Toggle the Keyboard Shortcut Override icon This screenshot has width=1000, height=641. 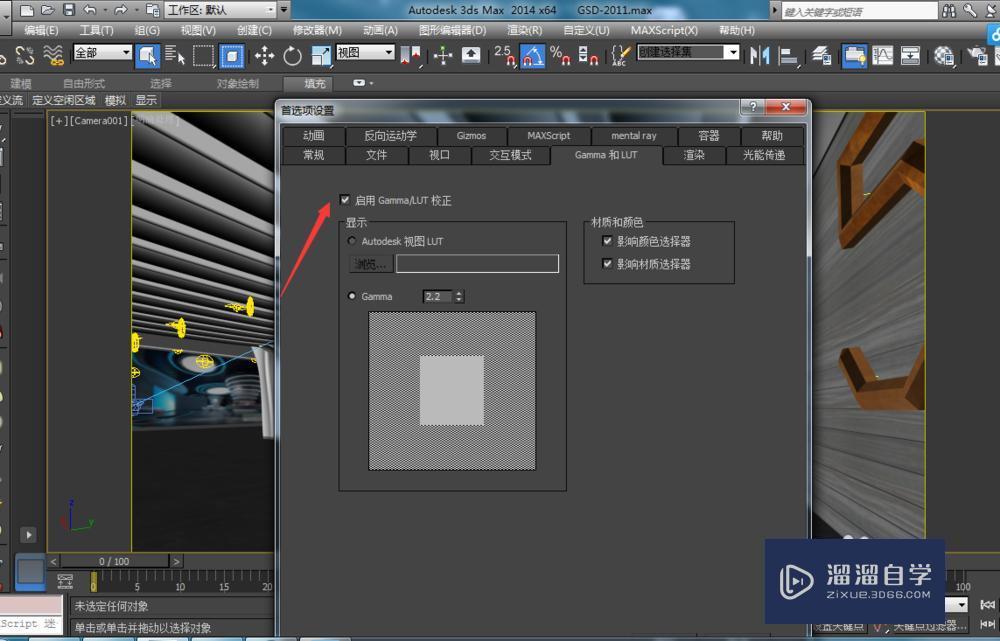coord(471,55)
